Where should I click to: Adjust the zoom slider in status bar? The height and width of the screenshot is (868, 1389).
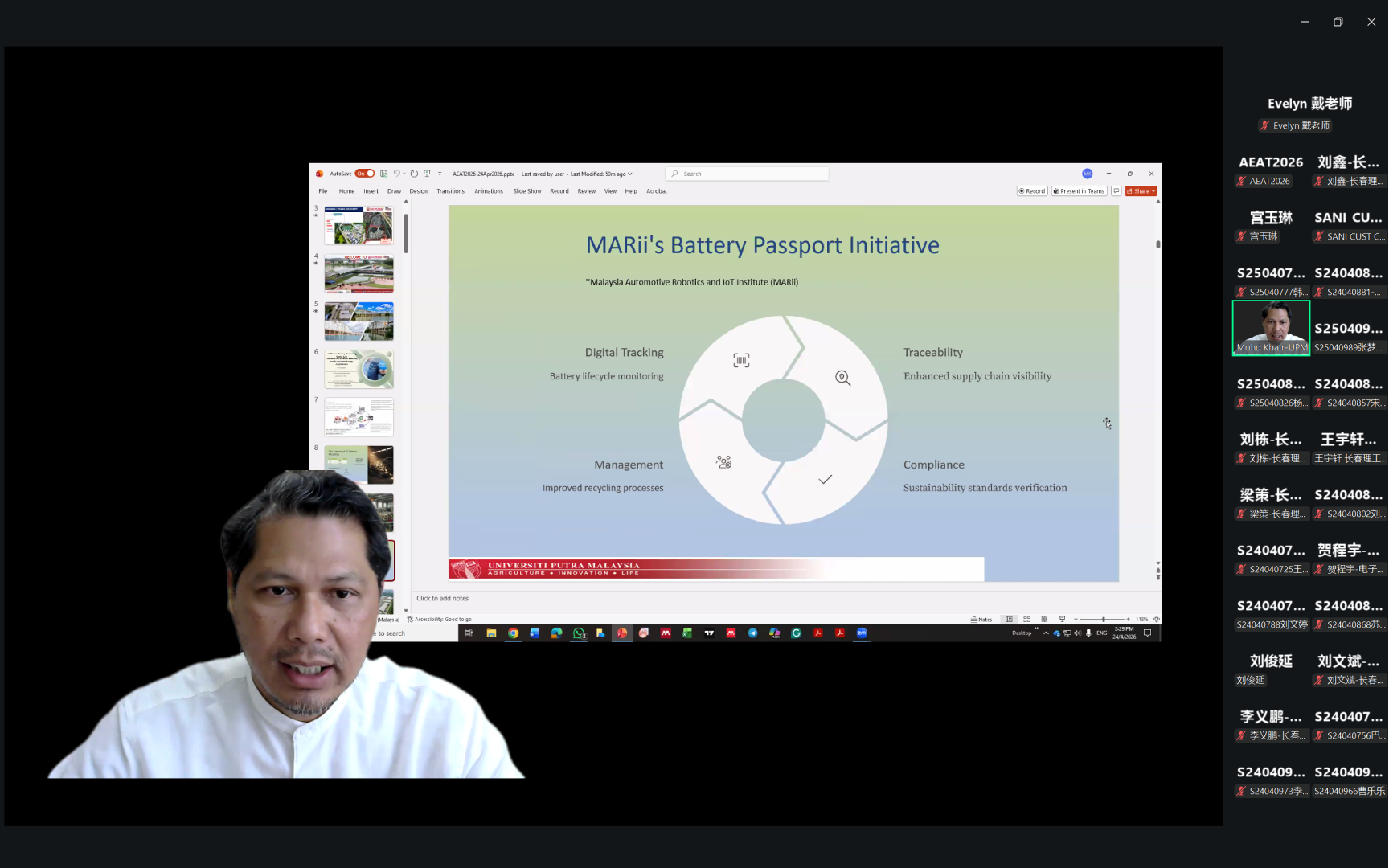click(1103, 620)
